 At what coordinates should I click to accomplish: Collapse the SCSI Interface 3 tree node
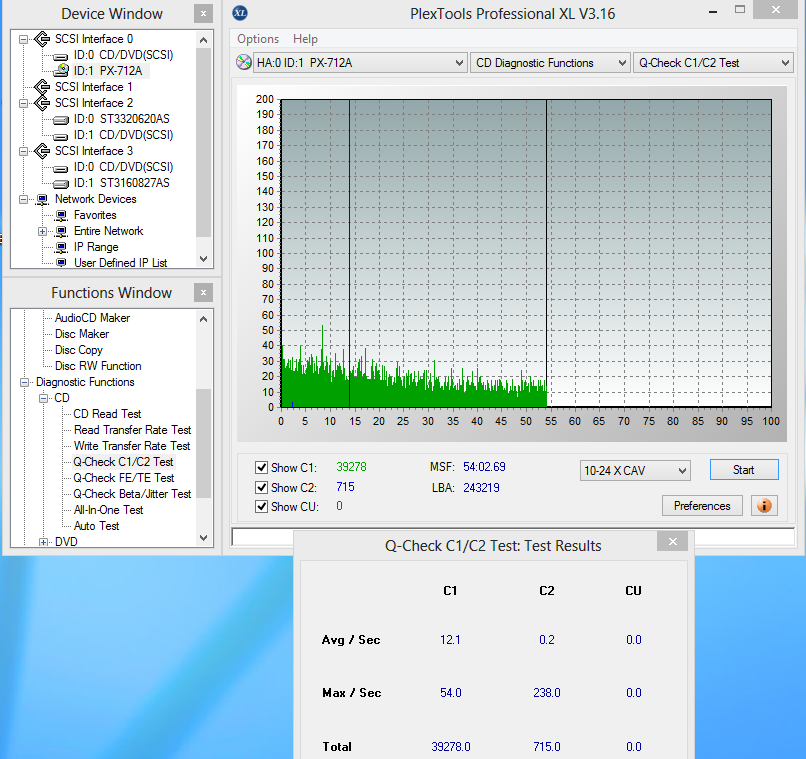click(x=23, y=151)
